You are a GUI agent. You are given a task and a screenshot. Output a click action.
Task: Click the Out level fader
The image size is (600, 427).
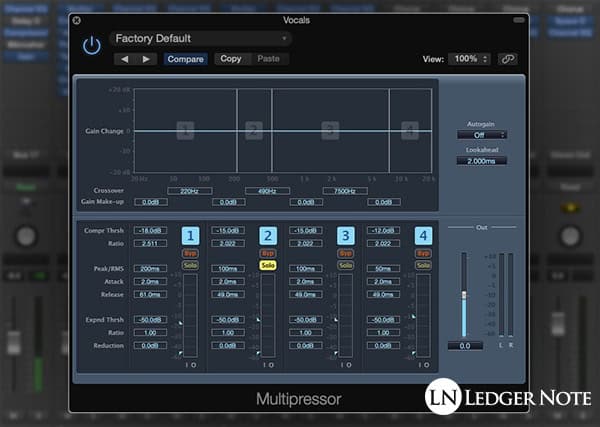pos(463,294)
